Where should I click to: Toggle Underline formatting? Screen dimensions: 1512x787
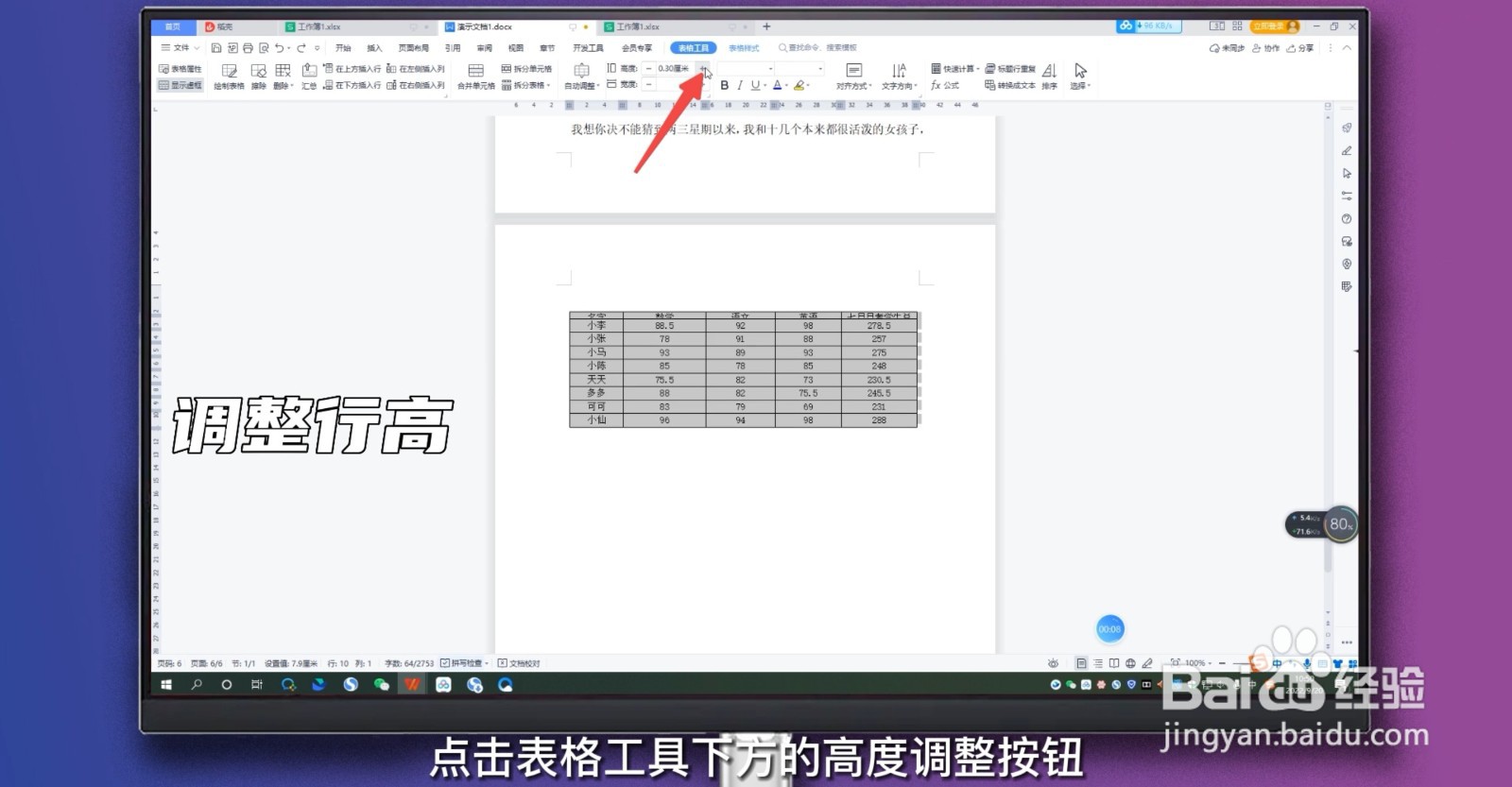point(755,85)
